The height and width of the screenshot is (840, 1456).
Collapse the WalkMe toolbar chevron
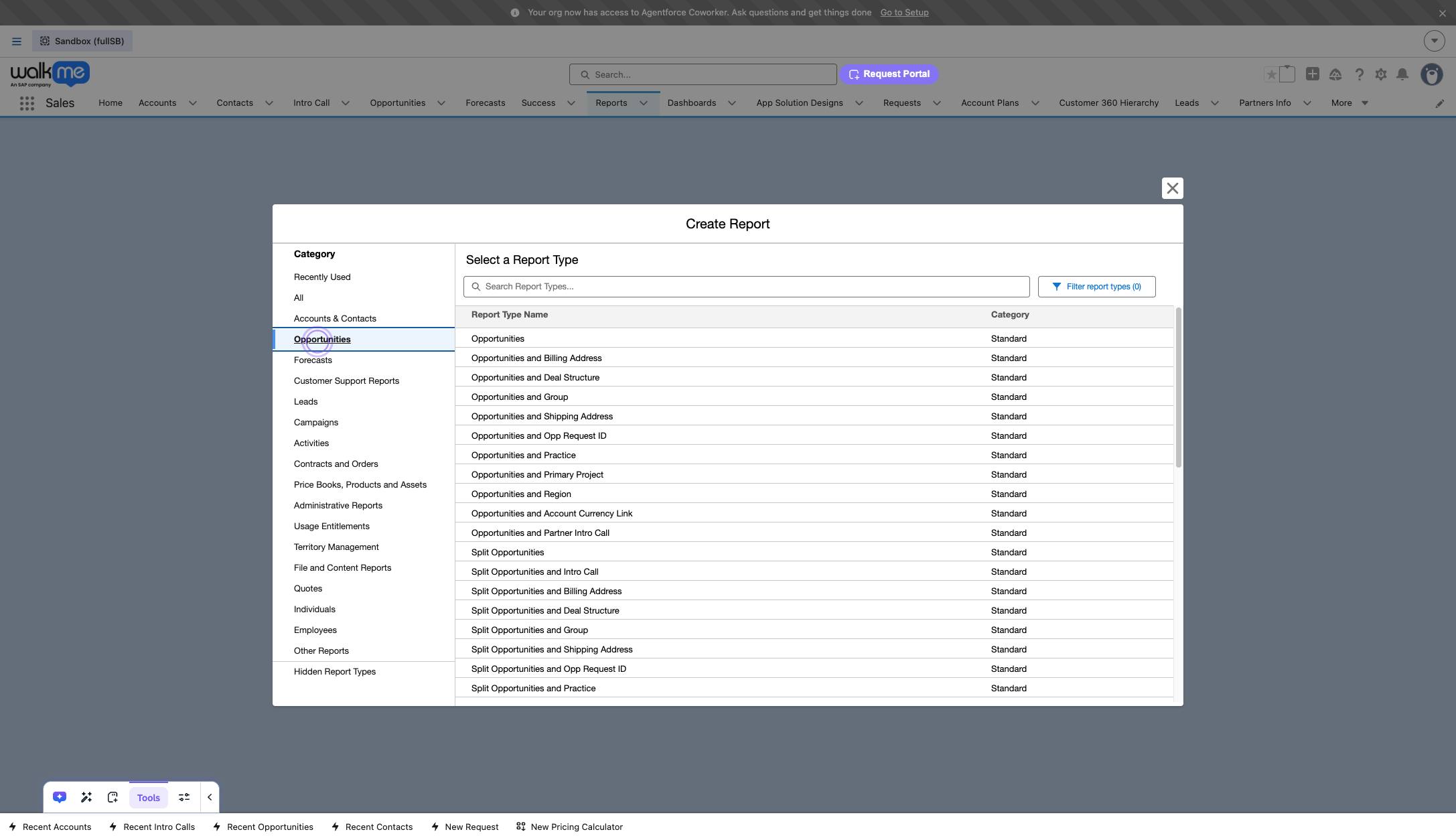[210, 797]
